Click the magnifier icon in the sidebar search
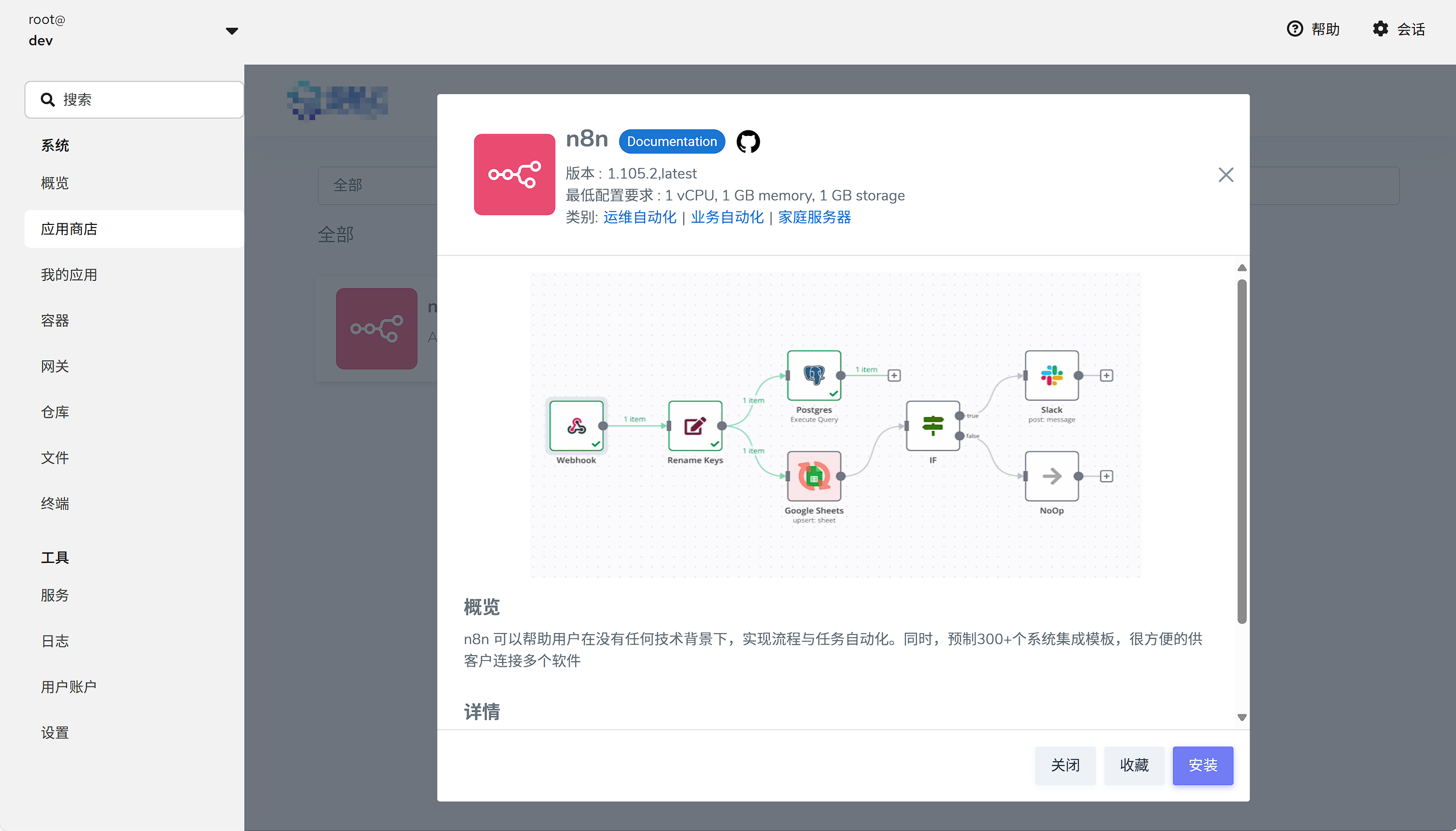 pyautogui.click(x=48, y=99)
